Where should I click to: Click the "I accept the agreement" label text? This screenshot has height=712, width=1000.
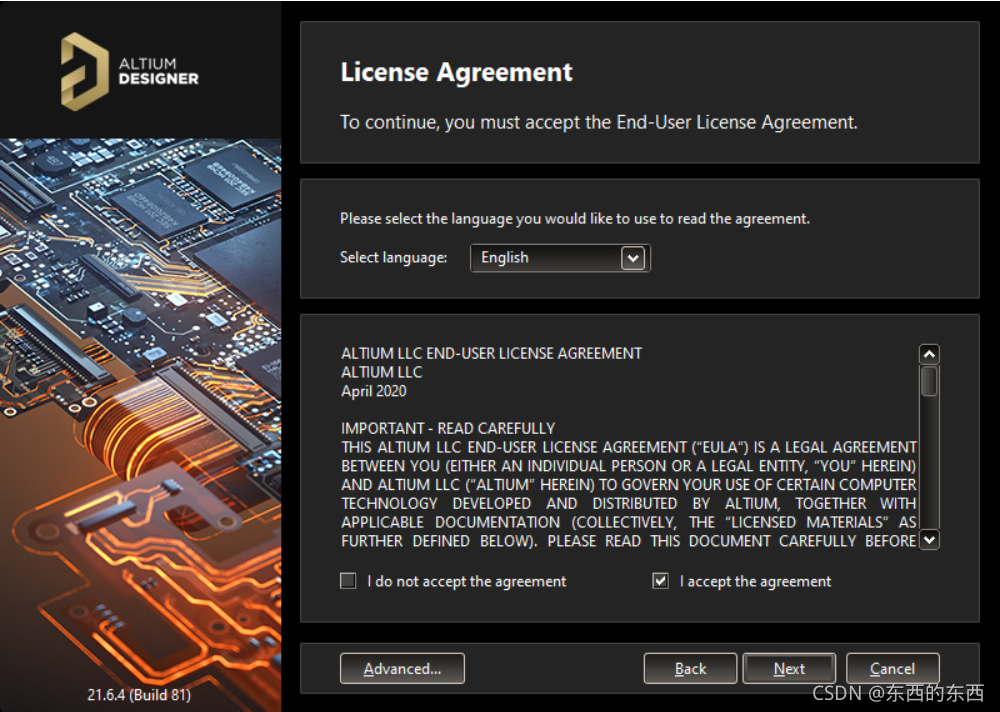point(755,581)
